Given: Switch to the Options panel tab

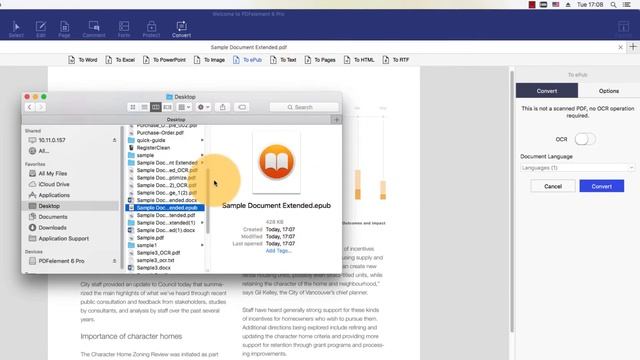Looking at the screenshot, I should pos(609,91).
